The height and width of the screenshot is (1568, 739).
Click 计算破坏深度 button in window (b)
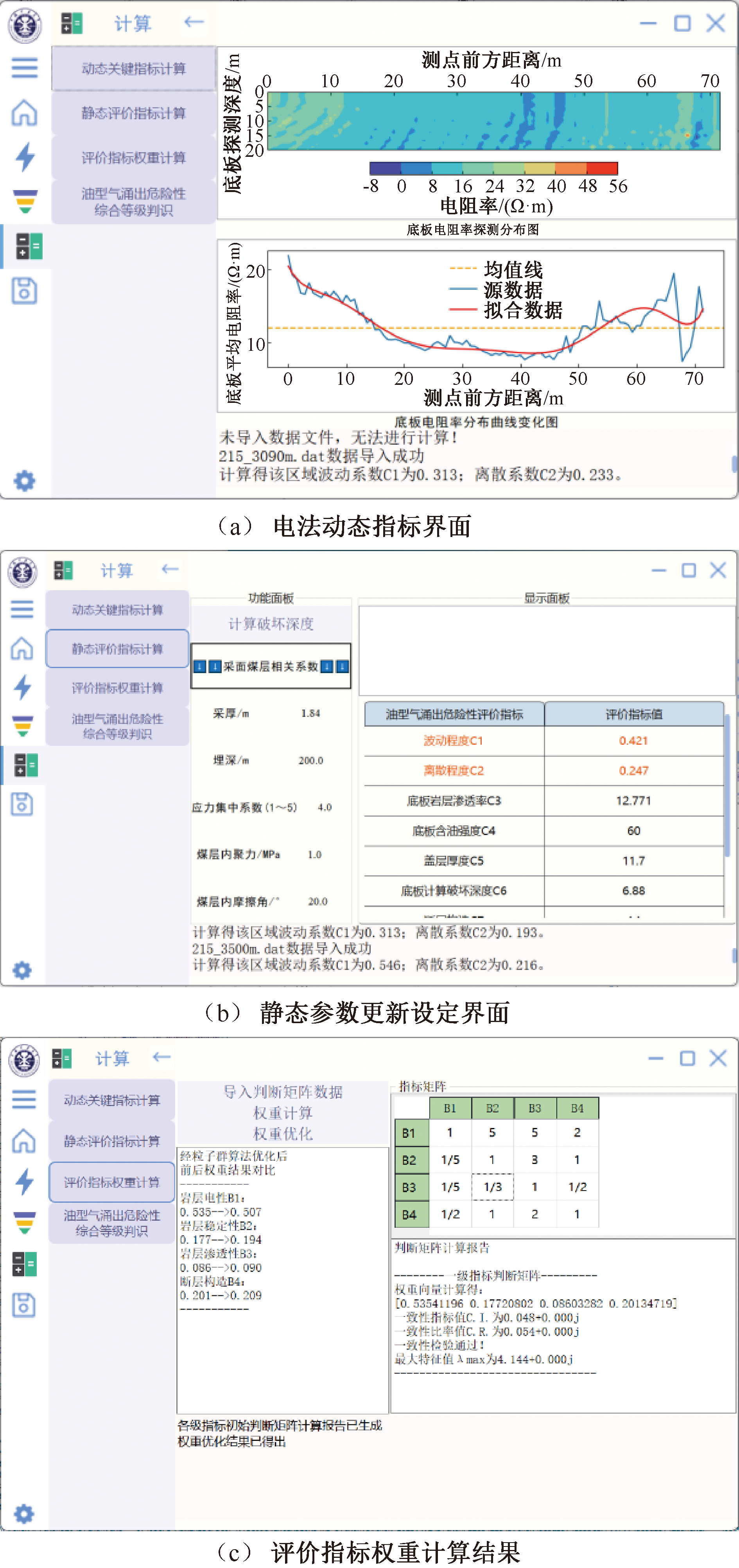tap(271, 624)
